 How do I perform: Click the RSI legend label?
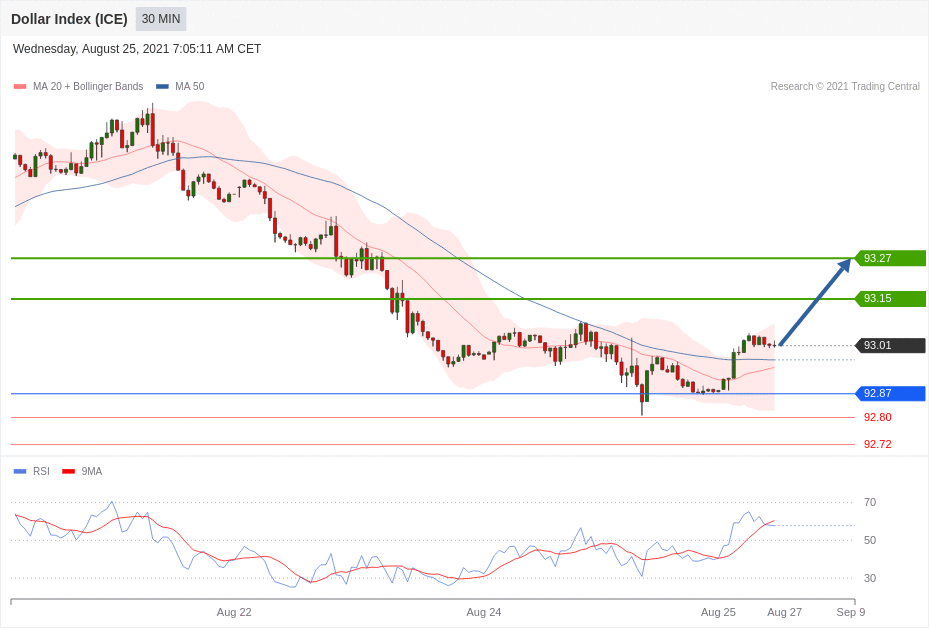click(41, 471)
